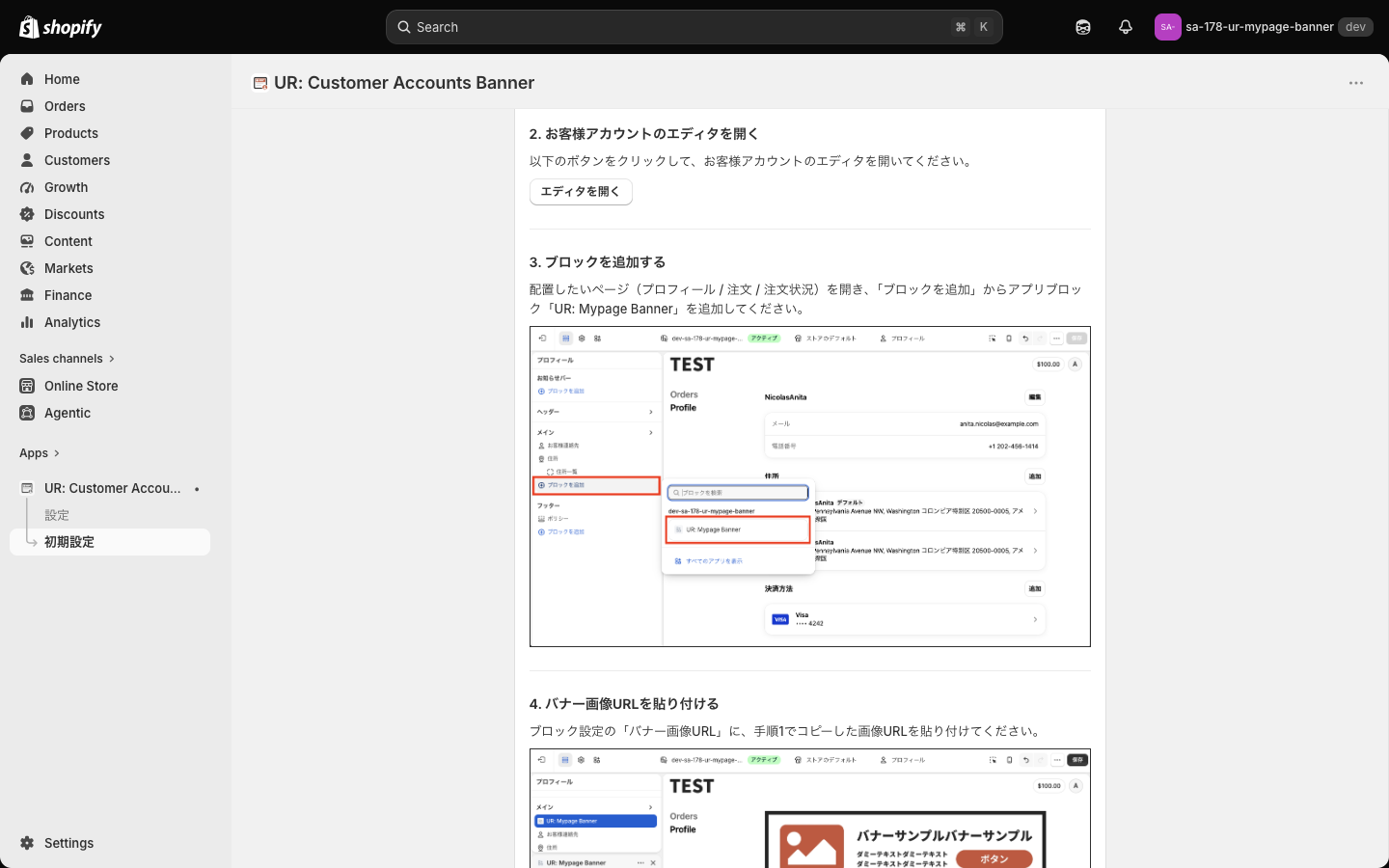Click the Customers person icon
Screen dimensions: 1389x868
pos(27,160)
